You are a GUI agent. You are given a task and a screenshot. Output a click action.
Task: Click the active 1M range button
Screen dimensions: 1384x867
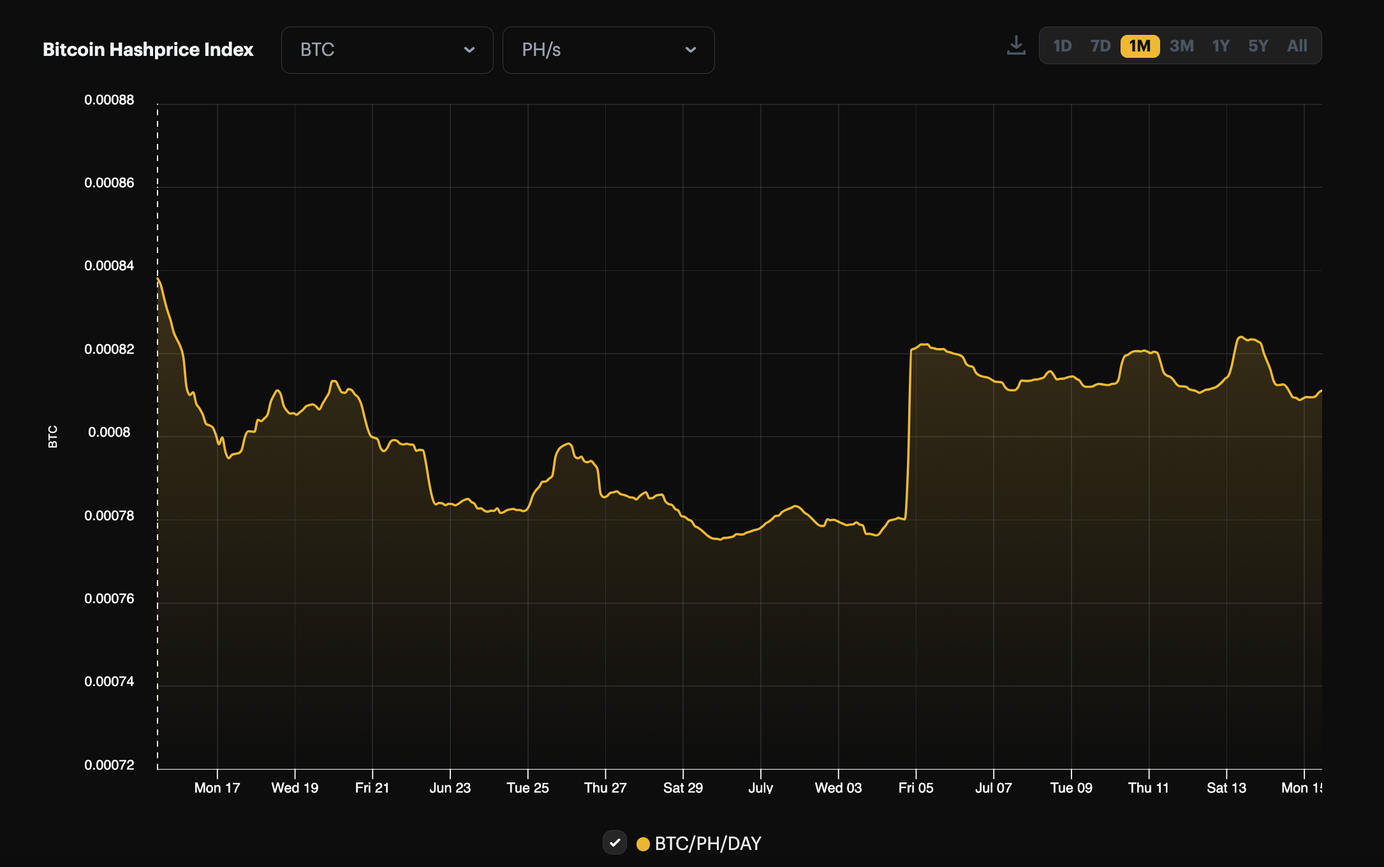[1139, 45]
